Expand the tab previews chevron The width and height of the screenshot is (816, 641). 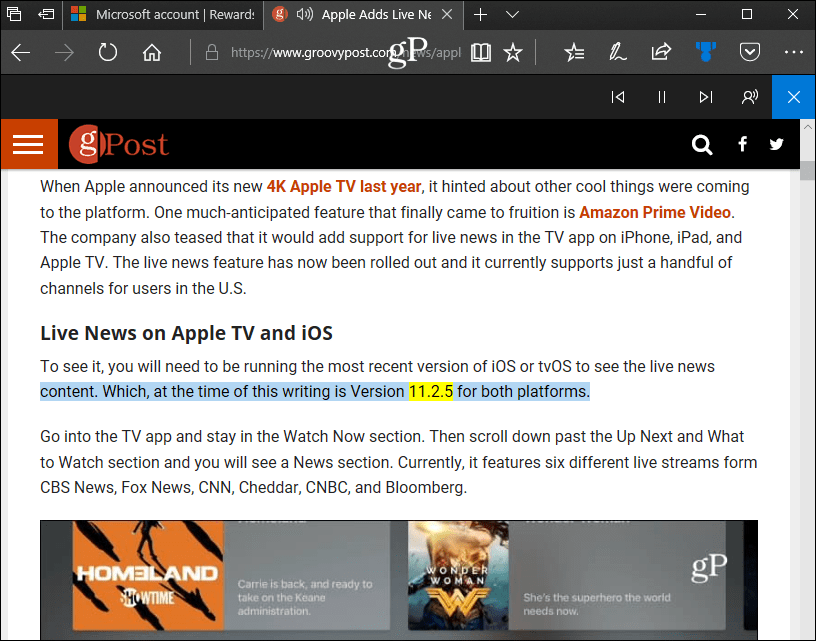pyautogui.click(x=512, y=15)
